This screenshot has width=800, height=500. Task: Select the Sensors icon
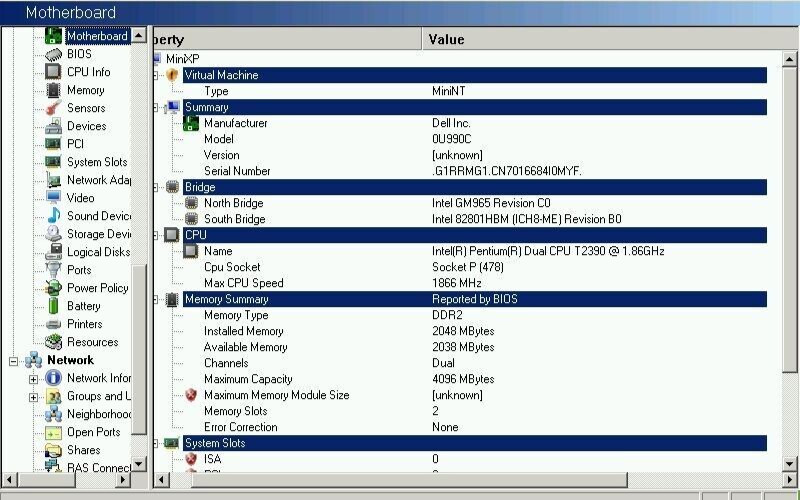[53, 108]
